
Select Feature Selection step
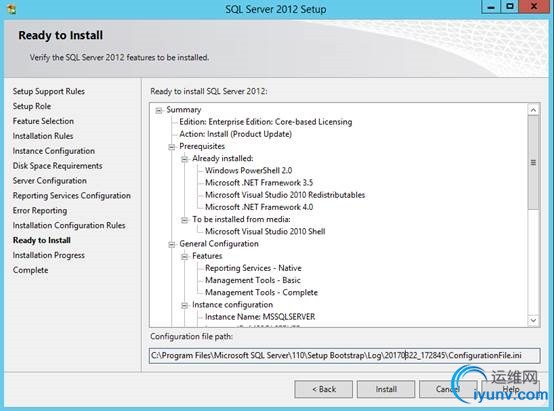click(43, 121)
